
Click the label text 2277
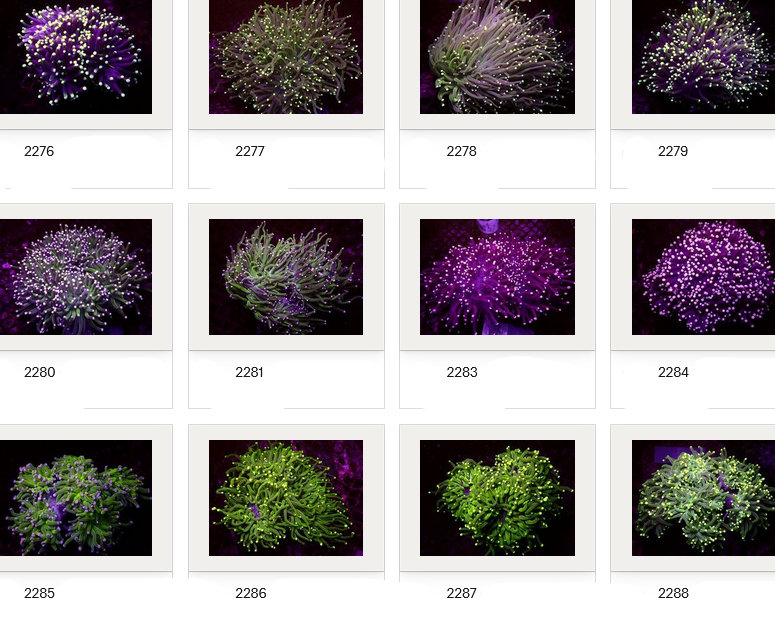point(250,151)
